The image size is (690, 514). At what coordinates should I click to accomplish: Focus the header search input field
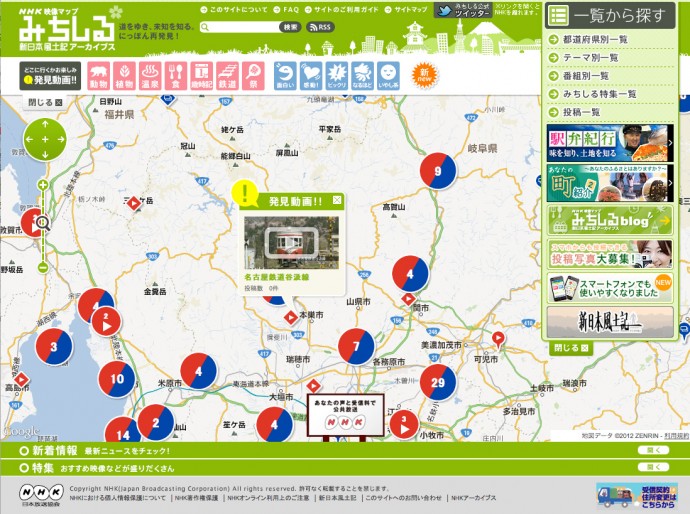point(240,27)
